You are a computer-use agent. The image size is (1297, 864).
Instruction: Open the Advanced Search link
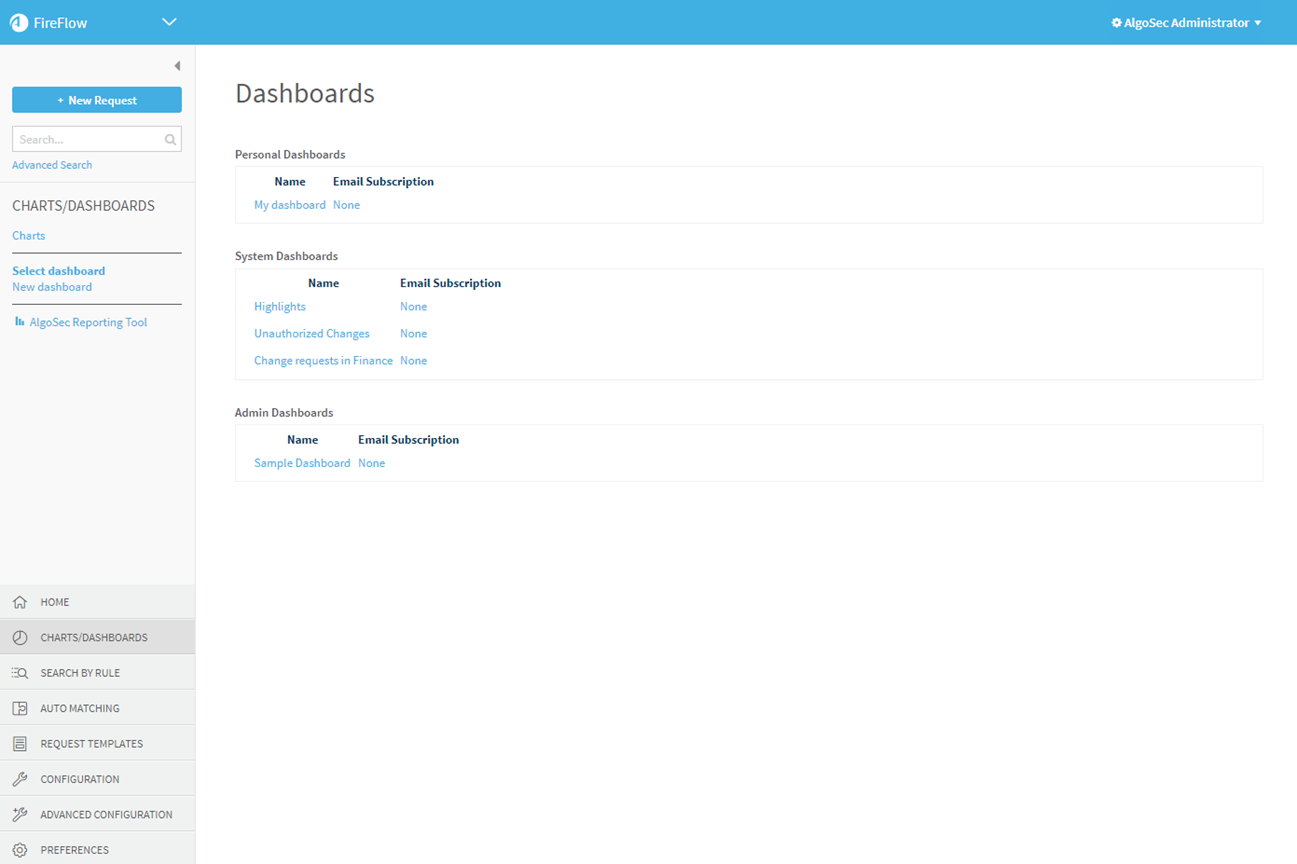[52, 165]
